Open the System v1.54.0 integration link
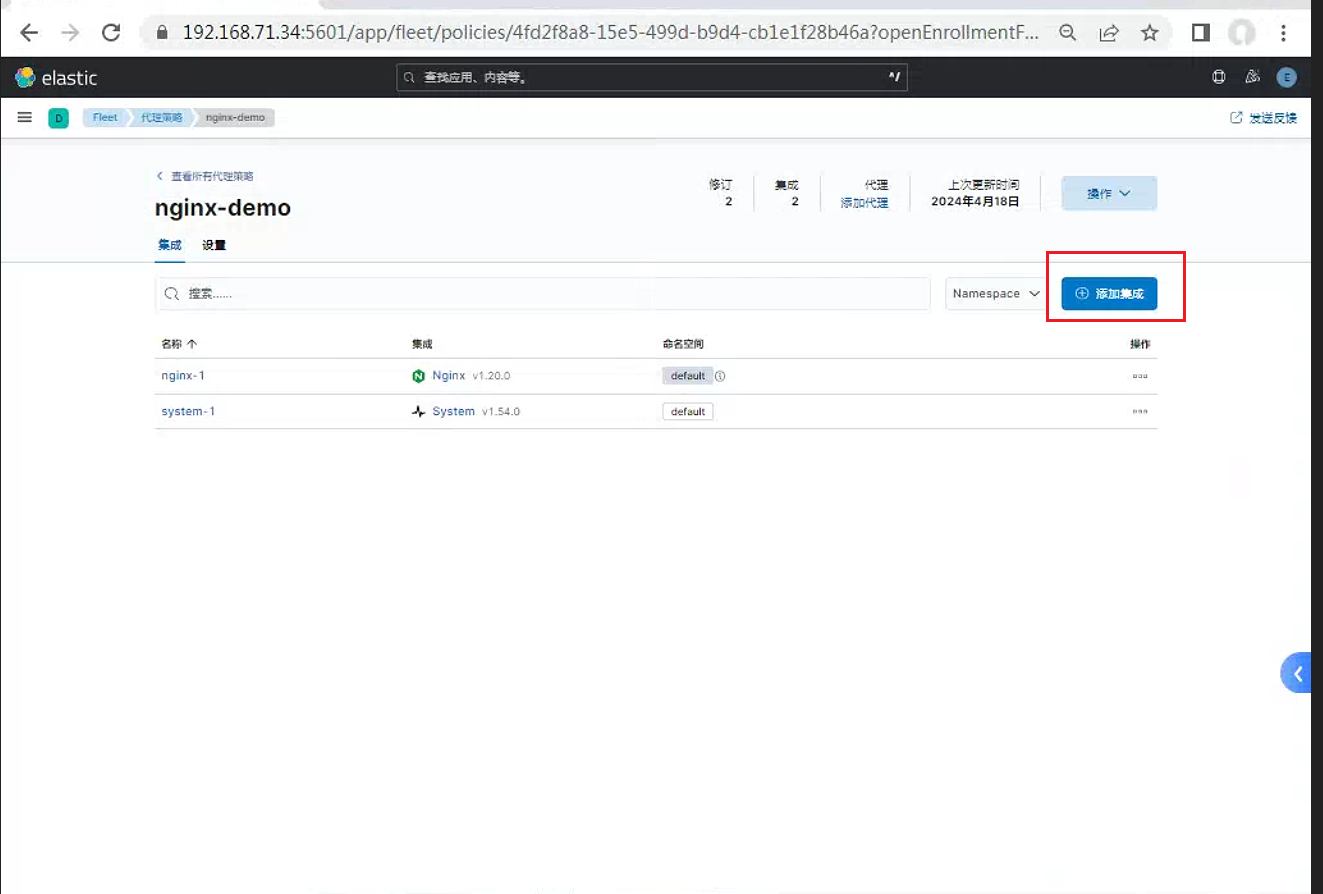The image size is (1323, 894). tap(465, 411)
